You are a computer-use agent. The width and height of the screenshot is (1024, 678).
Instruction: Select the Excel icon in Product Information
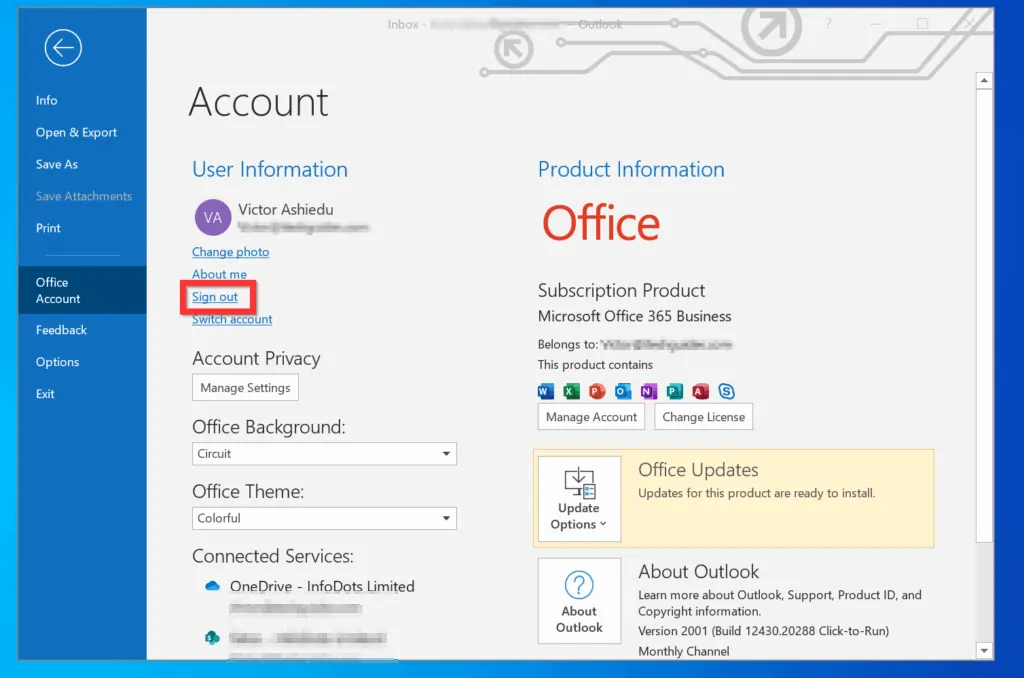click(569, 391)
